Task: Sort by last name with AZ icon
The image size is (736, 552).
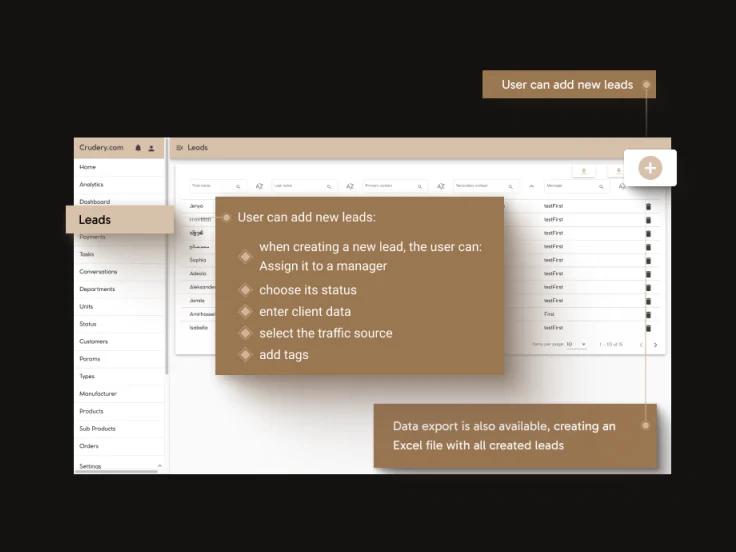Action: pos(350,186)
